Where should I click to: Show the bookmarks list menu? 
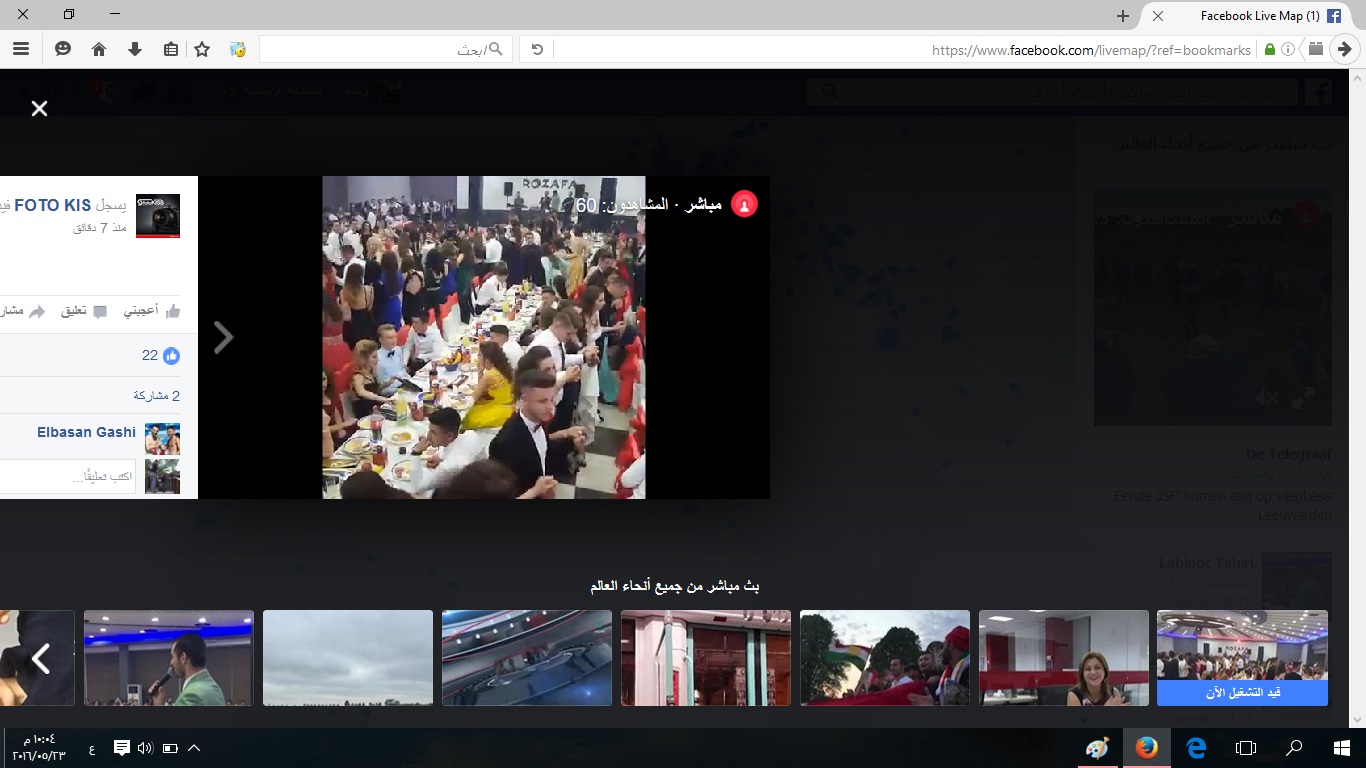pos(170,49)
